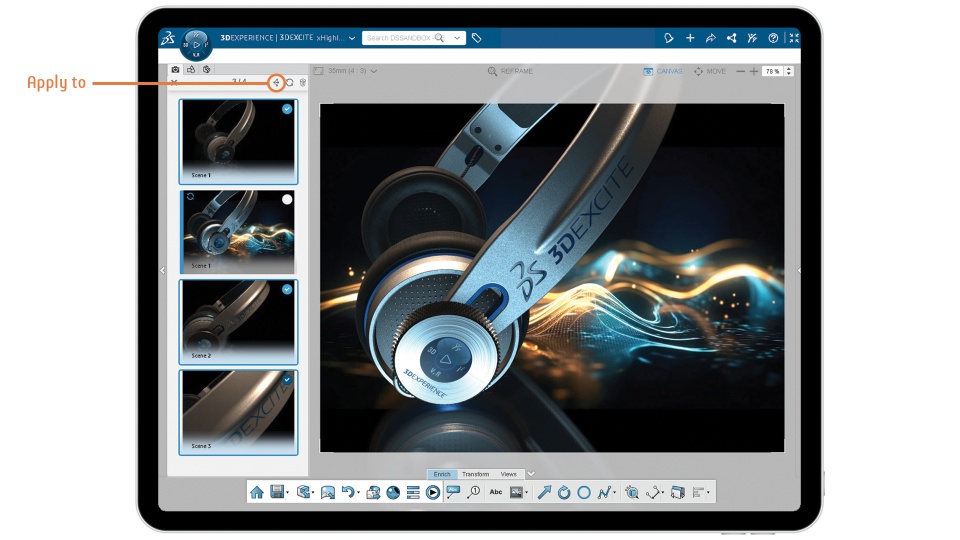Open the notifications bell icon
The height and width of the screenshot is (540, 960).
(x=669, y=38)
